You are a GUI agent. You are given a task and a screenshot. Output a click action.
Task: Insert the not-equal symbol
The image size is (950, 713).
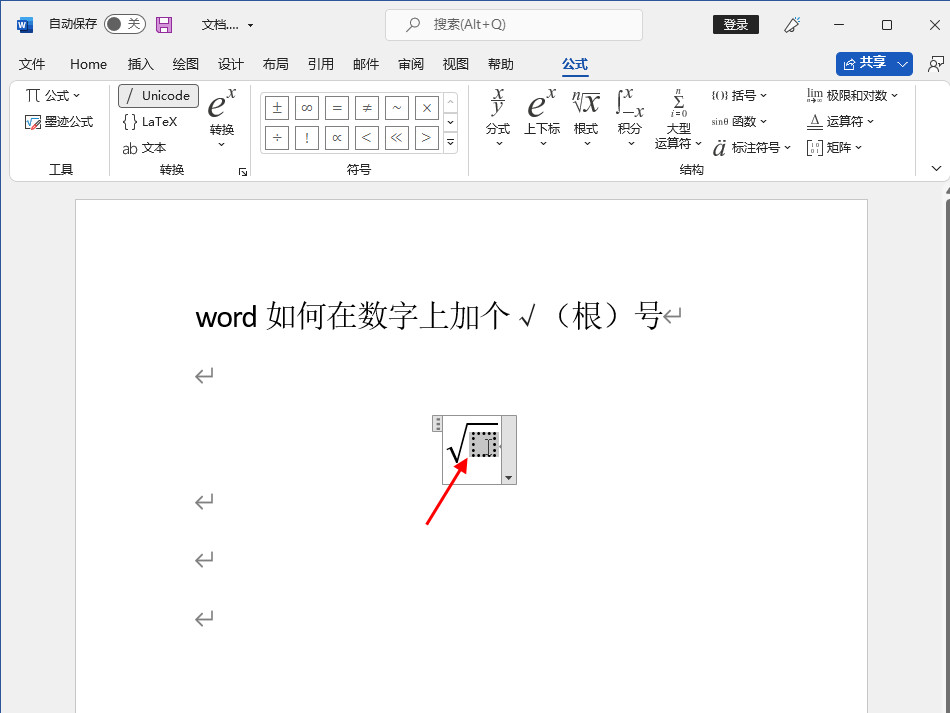pos(367,107)
